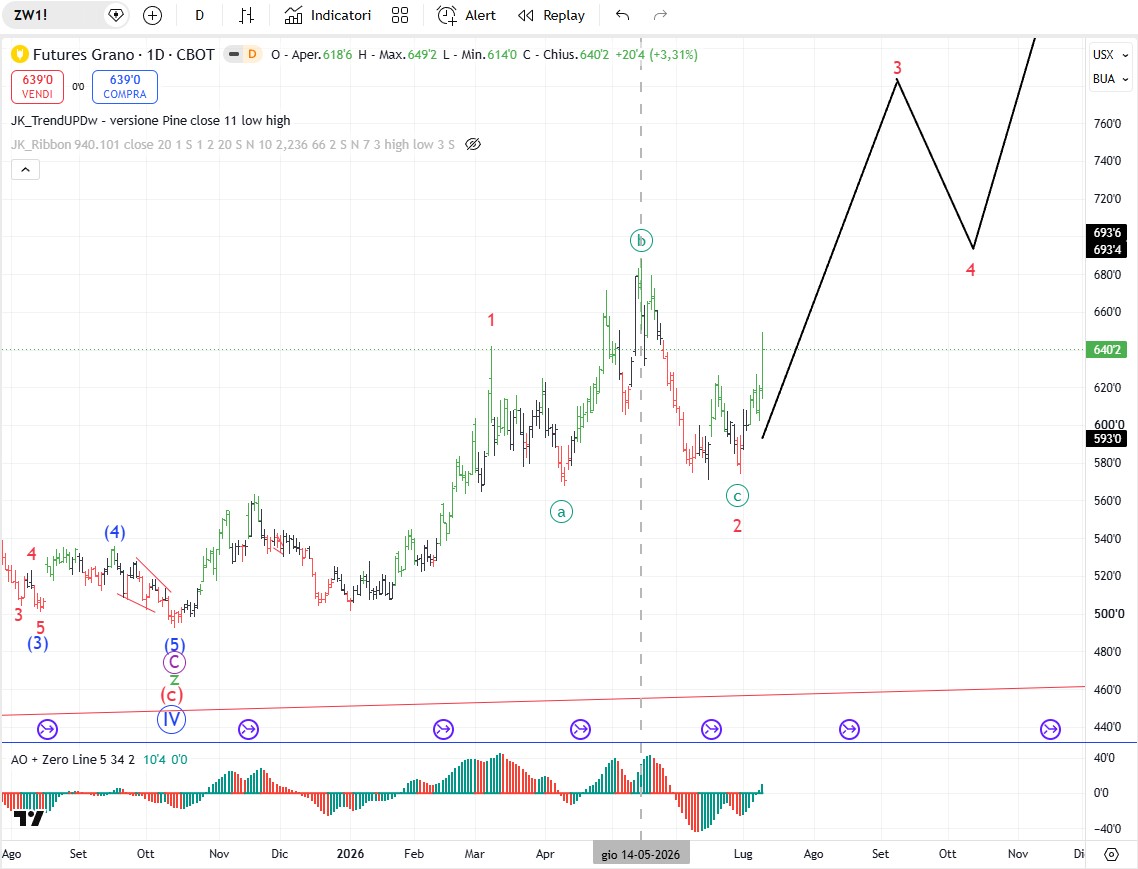The image size is (1138, 869).
Task: Show the hidden JK_Ribbon indicator via eye icon
Action: pyautogui.click(x=472, y=144)
